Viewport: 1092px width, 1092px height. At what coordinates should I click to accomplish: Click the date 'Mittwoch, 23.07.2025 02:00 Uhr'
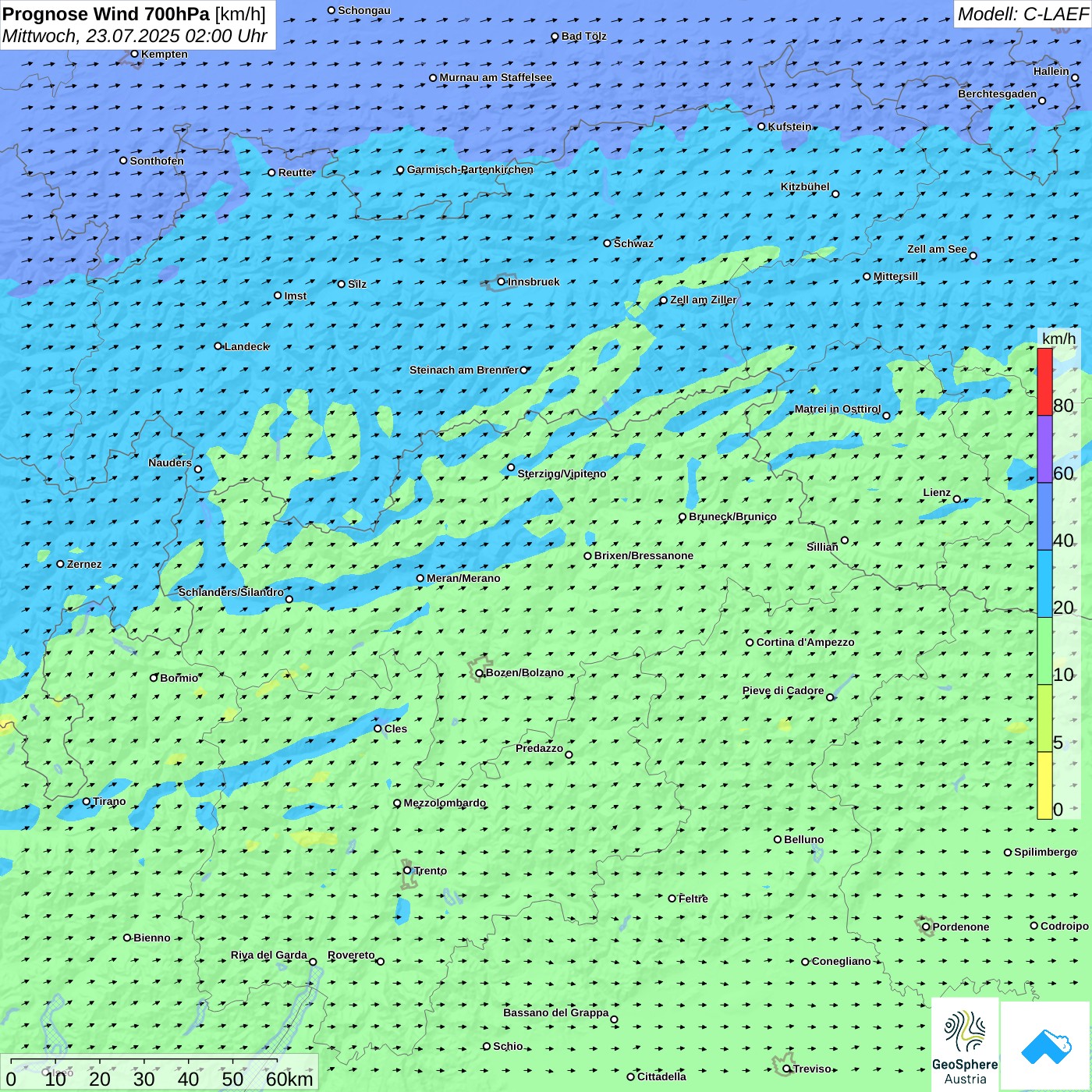(x=135, y=36)
